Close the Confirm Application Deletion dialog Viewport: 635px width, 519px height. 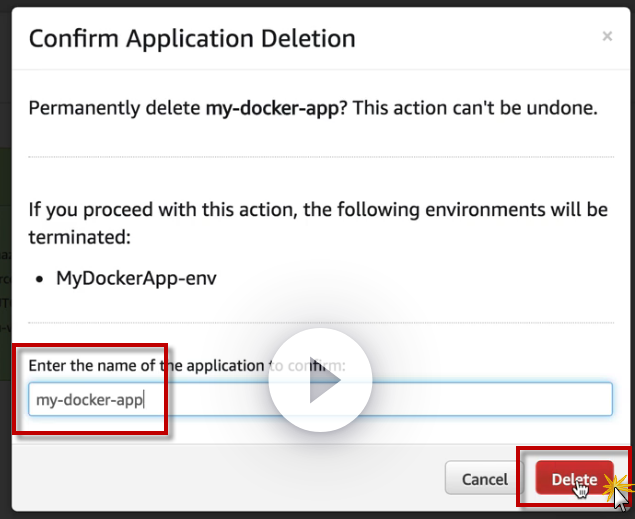pos(606,37)
